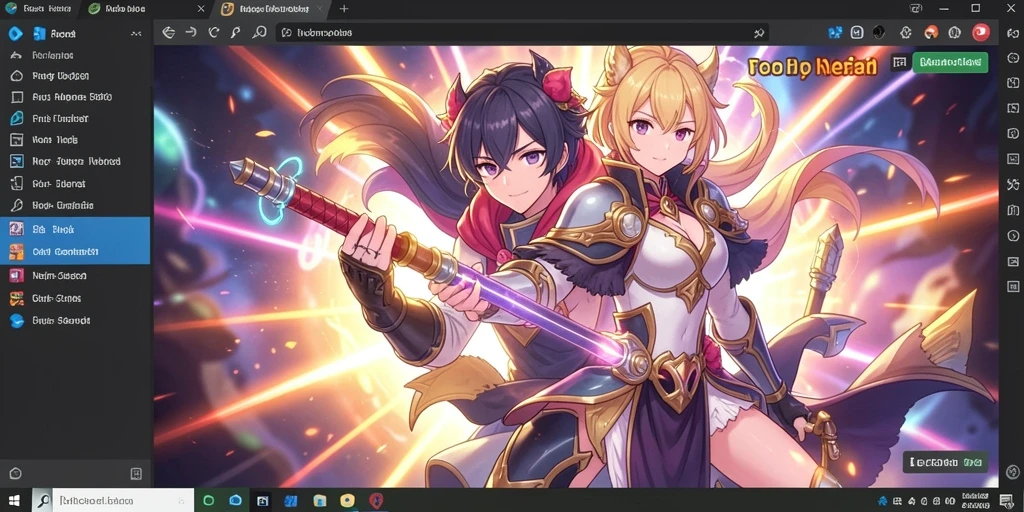The image size is (1024, 512).
Task: Click the blue hexagon logo atop the sidebar
Action: click(15, 33)
